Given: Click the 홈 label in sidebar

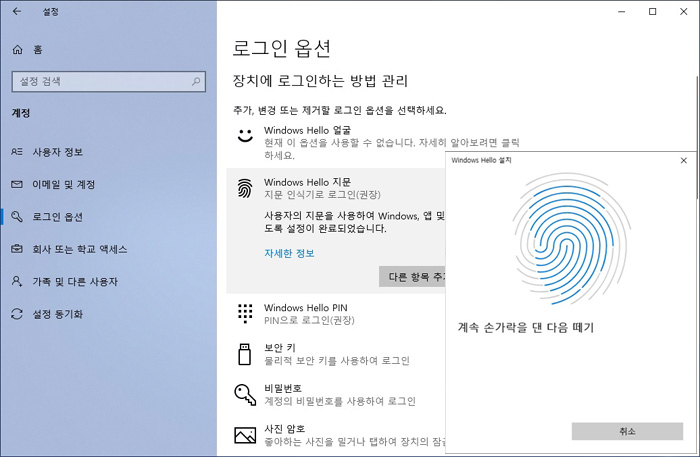Looking at the screenshot, I should click(38, 50).
